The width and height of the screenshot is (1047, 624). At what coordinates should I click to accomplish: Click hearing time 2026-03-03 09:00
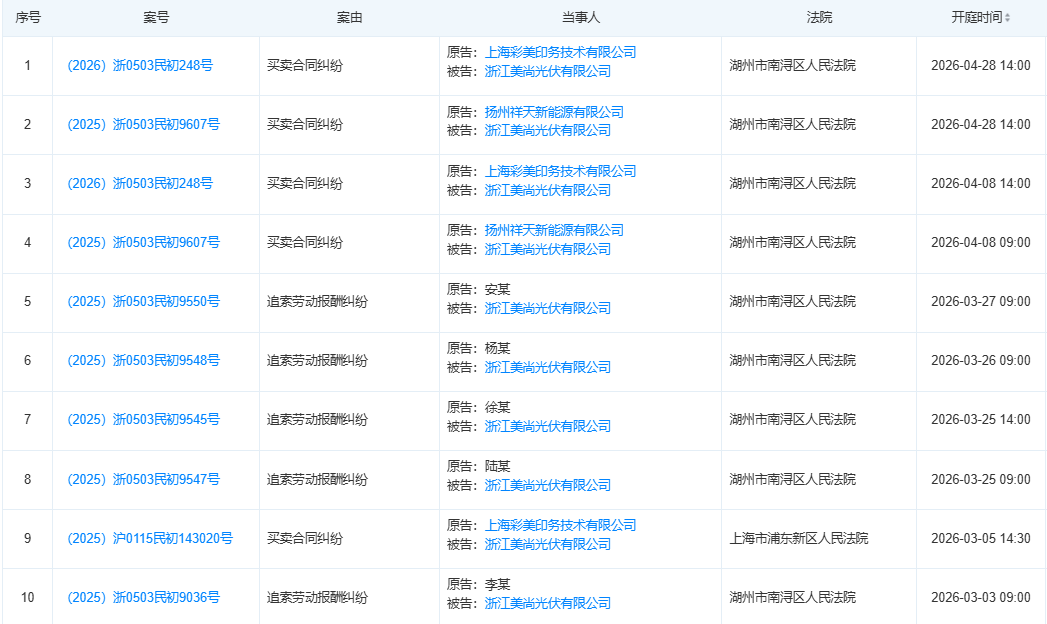click(x=981, y=597)
